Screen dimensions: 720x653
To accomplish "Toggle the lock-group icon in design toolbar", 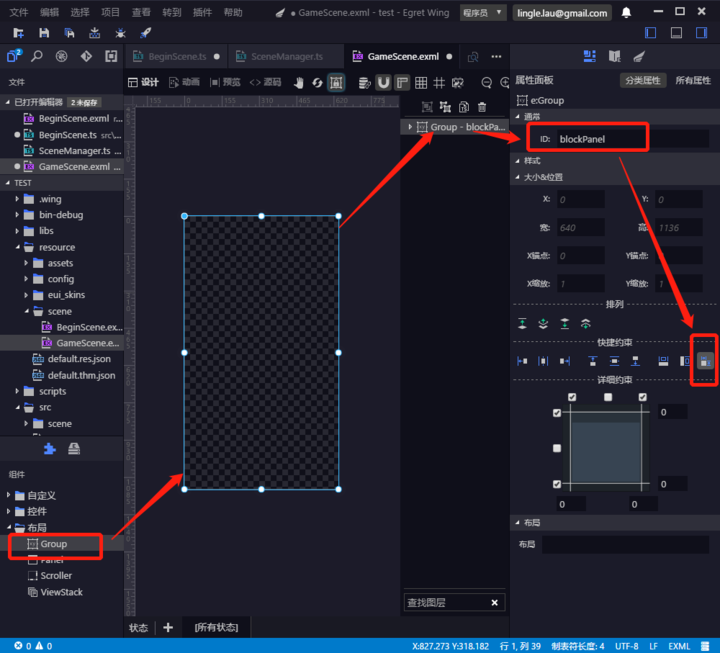I will click(x=336, y=83).
